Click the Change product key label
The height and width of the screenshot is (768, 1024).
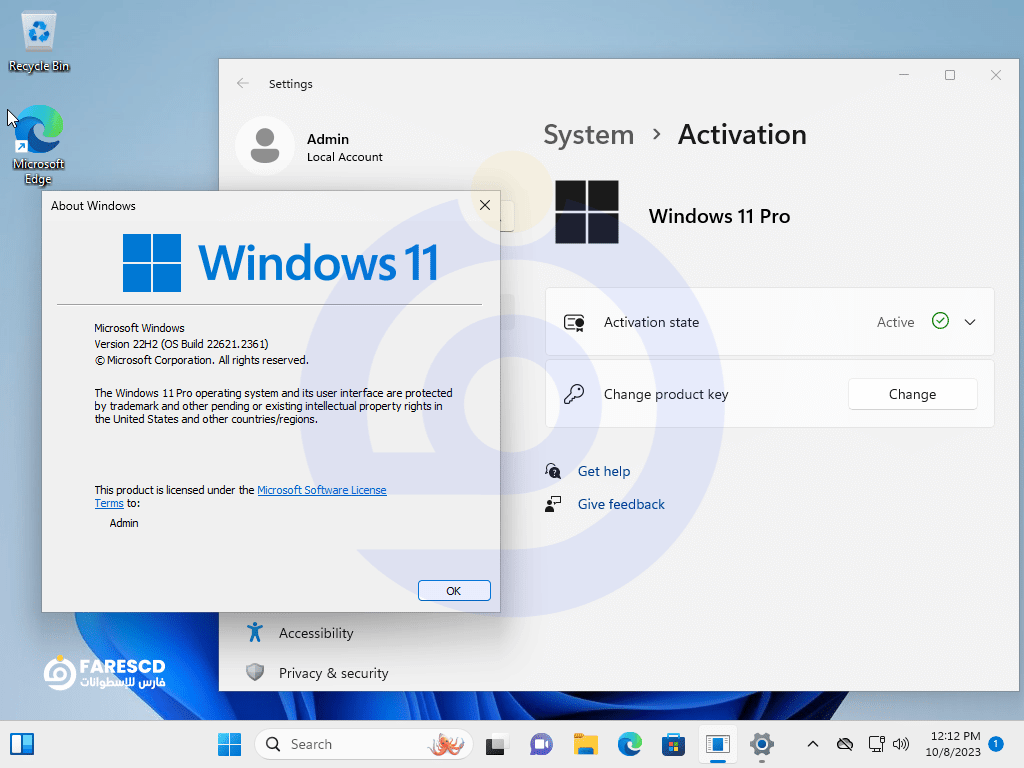click(665, 394)
